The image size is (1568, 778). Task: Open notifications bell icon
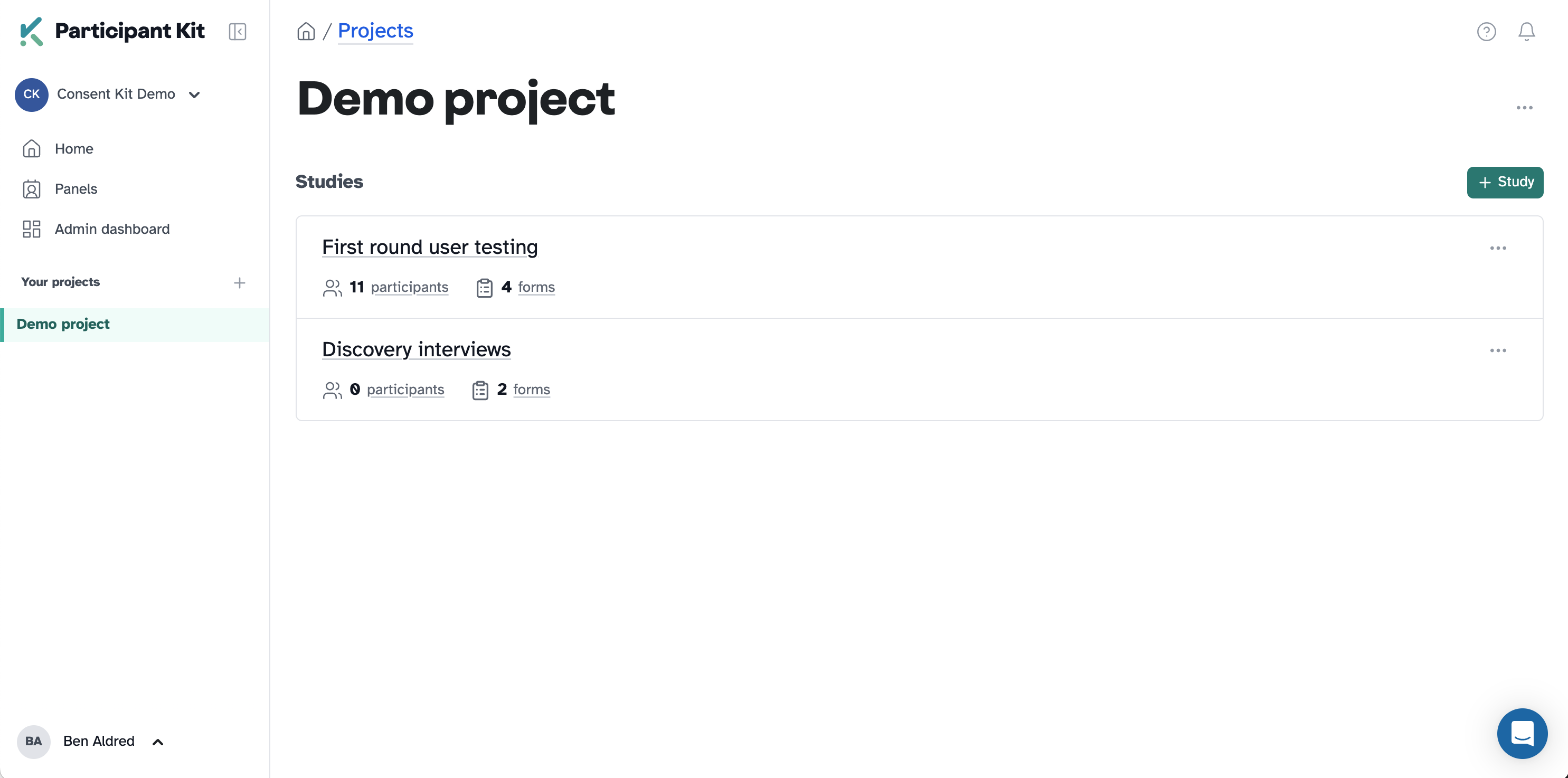point(1526,31)
